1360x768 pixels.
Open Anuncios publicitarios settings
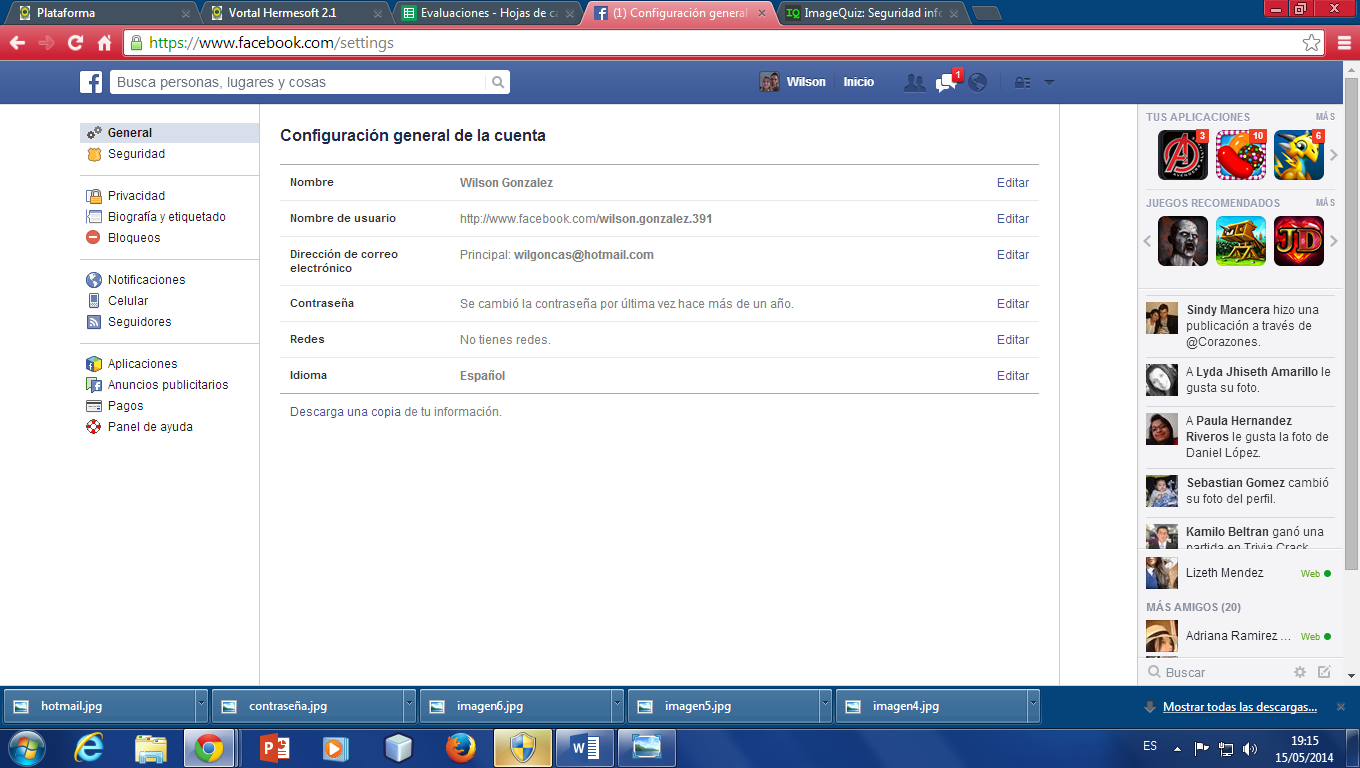(x=169, y=385)
